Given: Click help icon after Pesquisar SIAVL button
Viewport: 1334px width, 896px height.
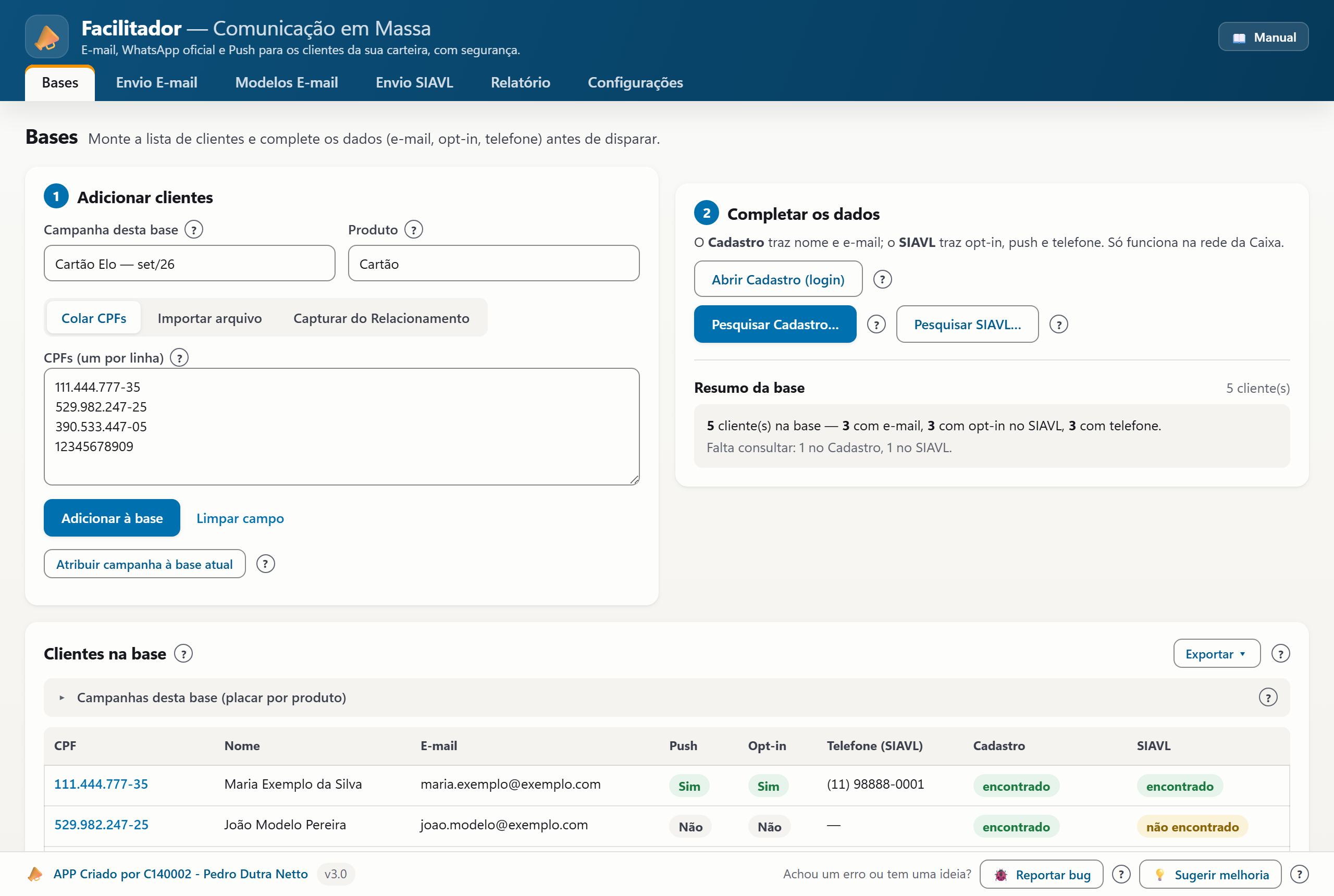Looking at the screenshot, I should pyautogui.click(x=1058, y=325).
